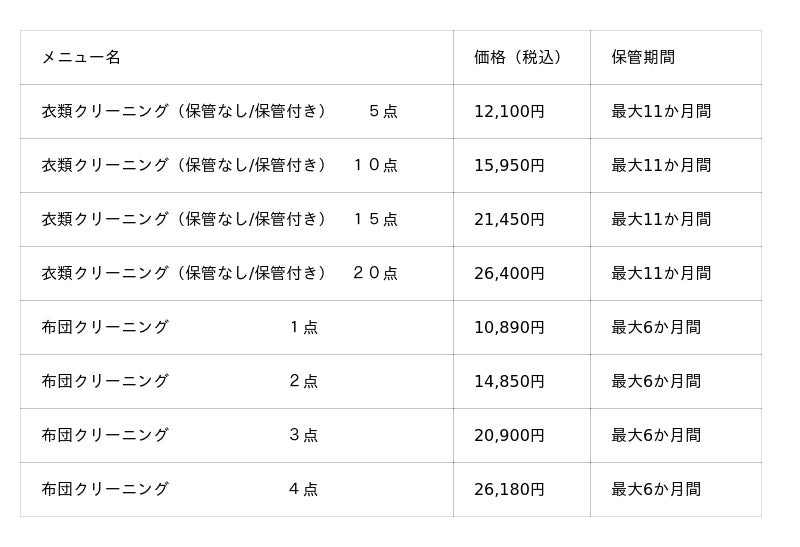Click the 15,950円 price cell

click(509, 166)
